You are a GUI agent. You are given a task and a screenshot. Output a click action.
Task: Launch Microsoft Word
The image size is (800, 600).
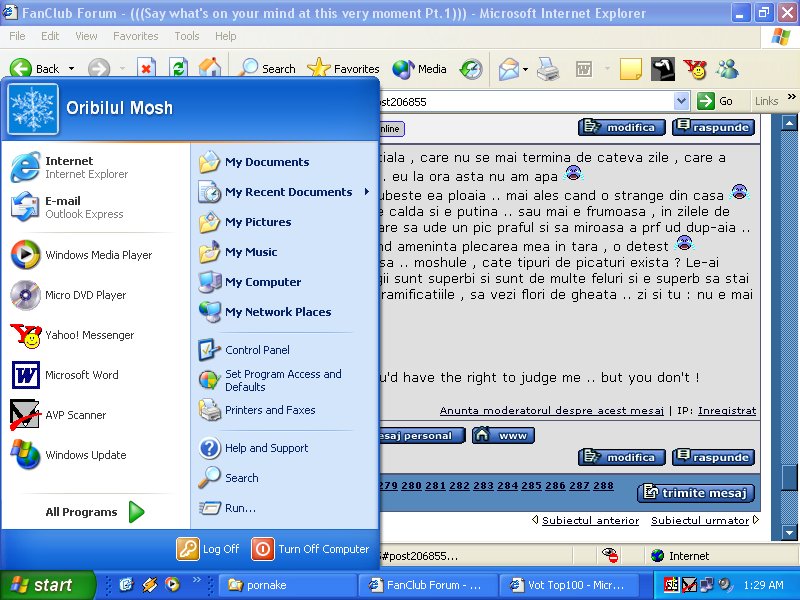[95, 375]
